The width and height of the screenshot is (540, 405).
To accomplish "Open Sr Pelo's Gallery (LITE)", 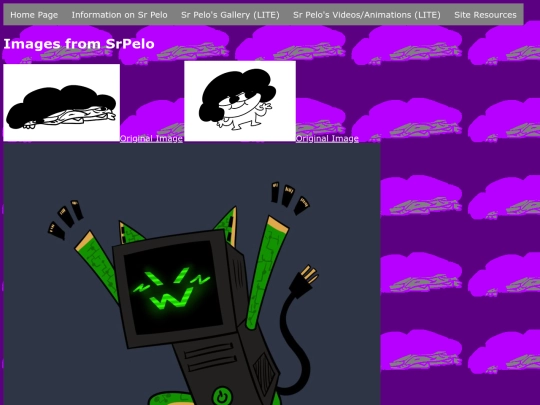I will (230, 15).
